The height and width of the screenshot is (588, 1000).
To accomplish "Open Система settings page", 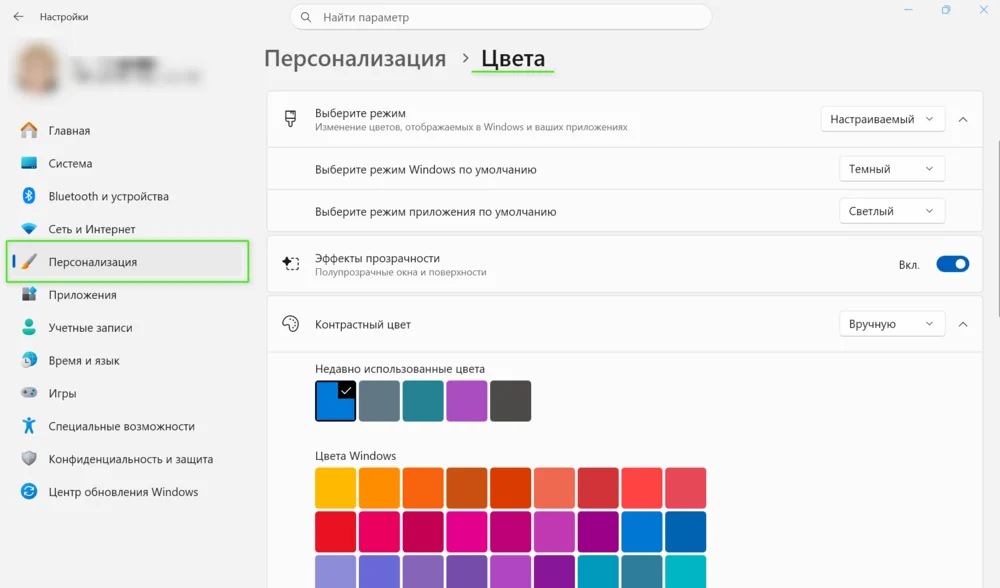I will tap(128, 163).
